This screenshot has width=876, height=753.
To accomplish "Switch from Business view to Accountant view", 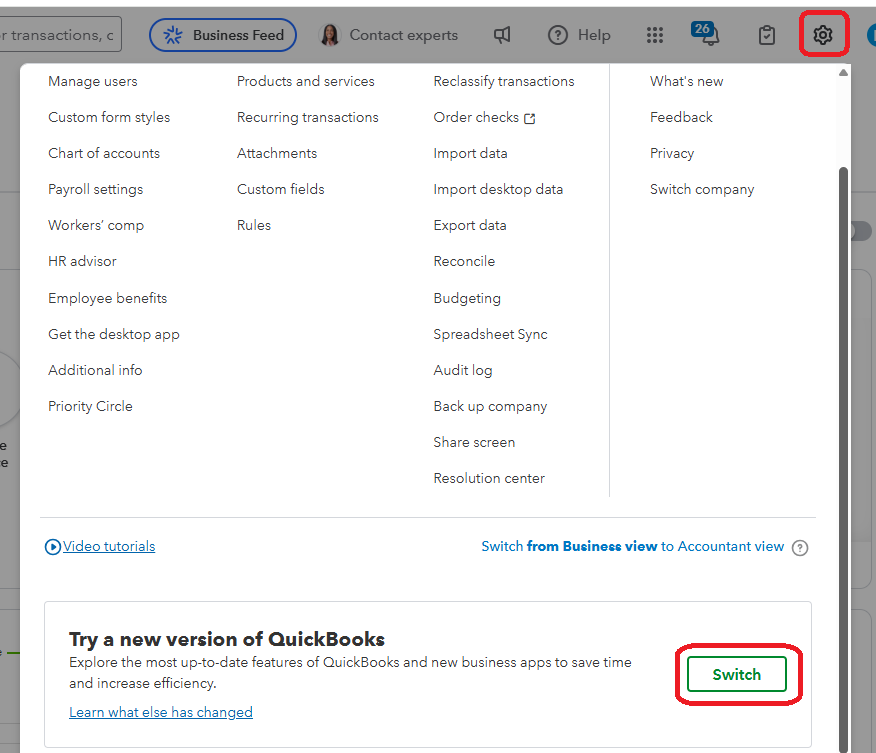I will (632, 546).
